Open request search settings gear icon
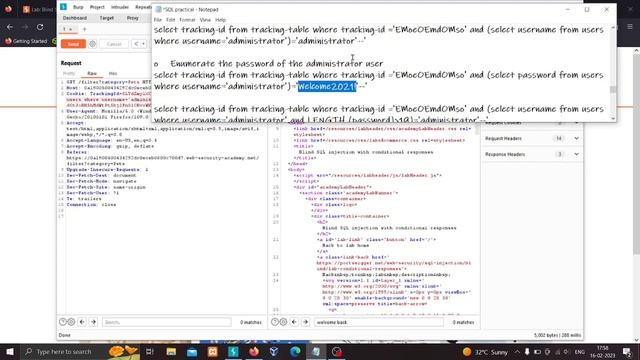The width and height of the screenshot is (640, 360). [x=71, y=322]
